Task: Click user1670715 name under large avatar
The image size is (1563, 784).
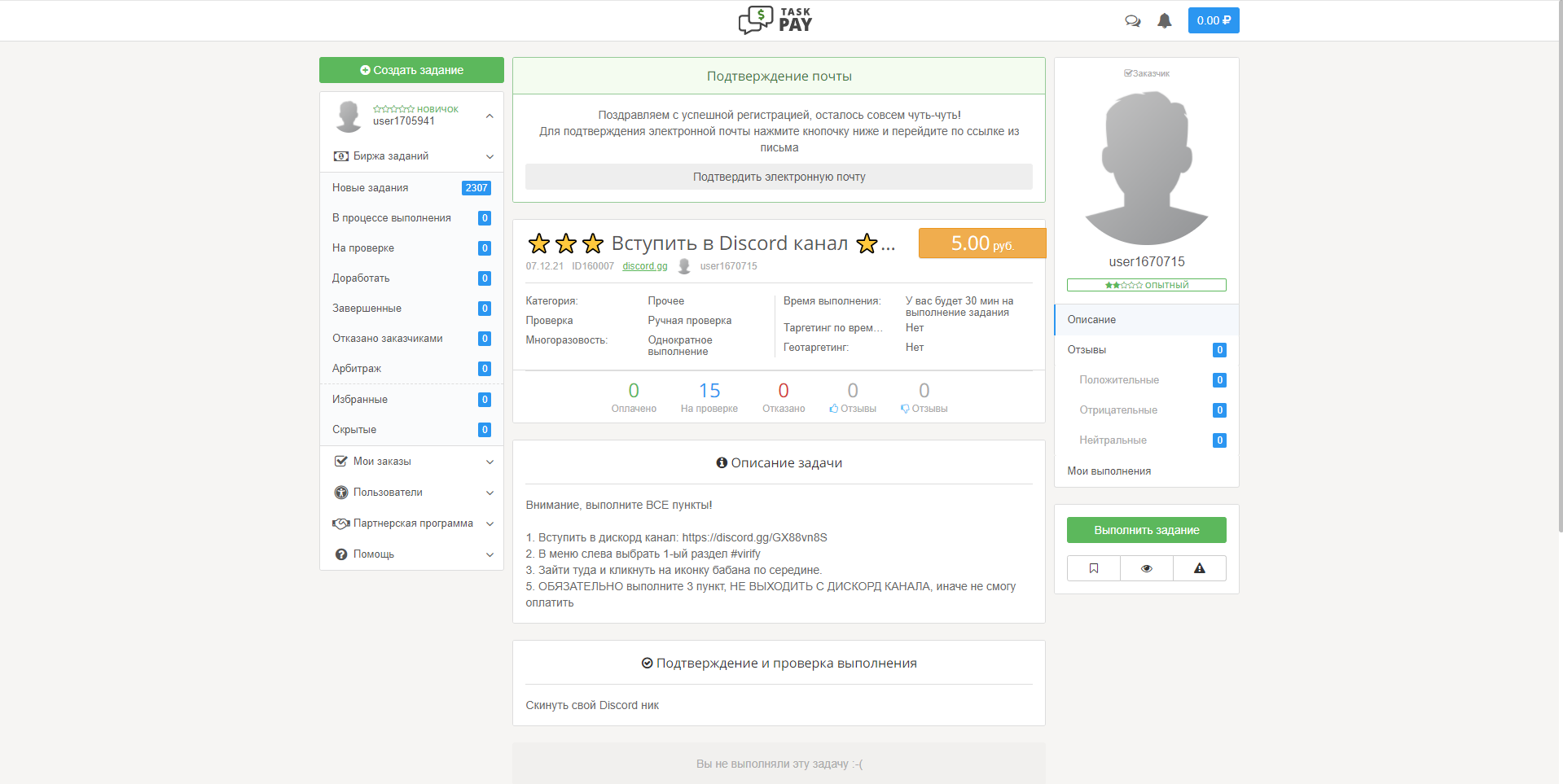Action: point(1147,262)
